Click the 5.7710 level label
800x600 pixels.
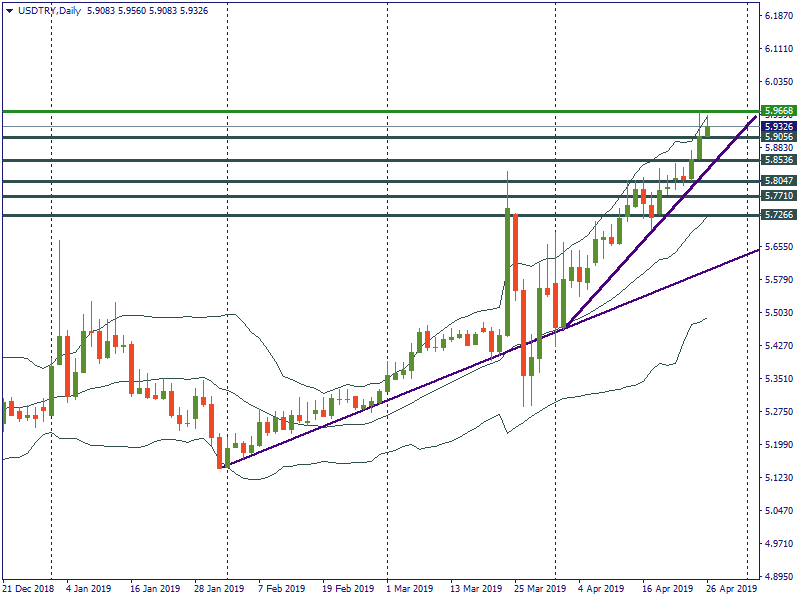[x=778, y=197]
